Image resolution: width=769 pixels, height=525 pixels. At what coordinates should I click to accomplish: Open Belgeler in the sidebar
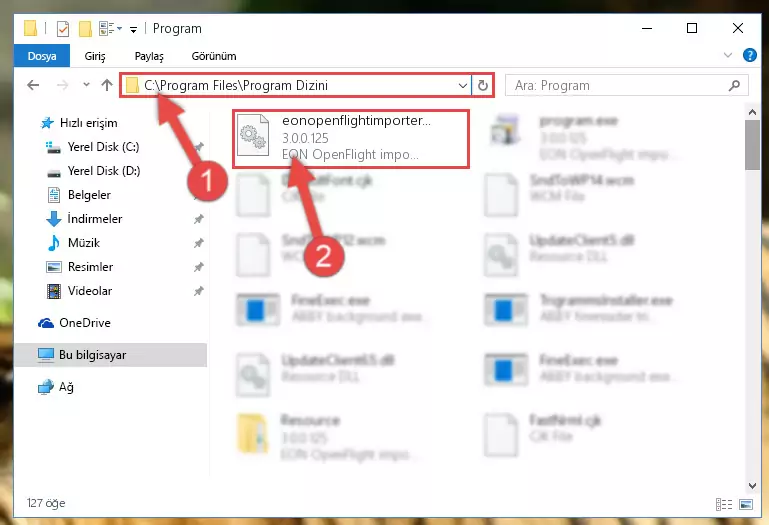pos(89,195)
